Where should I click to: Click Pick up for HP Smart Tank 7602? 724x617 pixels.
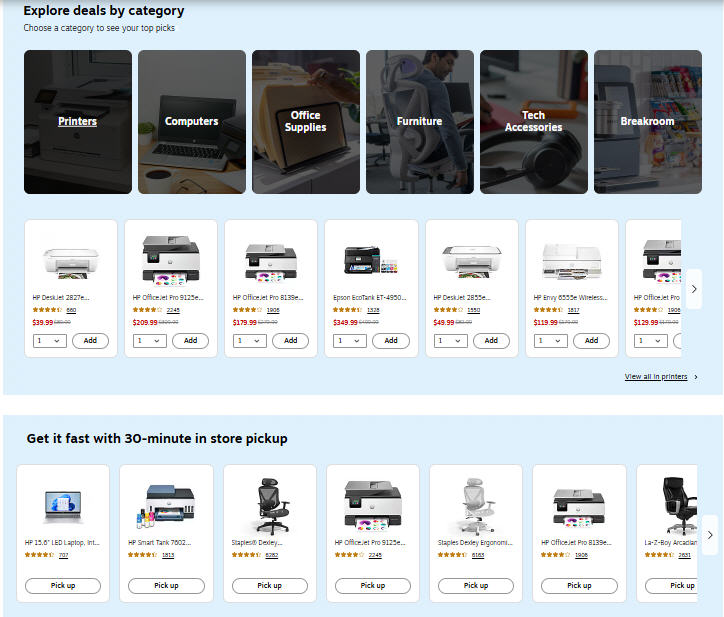click(166, 585)
